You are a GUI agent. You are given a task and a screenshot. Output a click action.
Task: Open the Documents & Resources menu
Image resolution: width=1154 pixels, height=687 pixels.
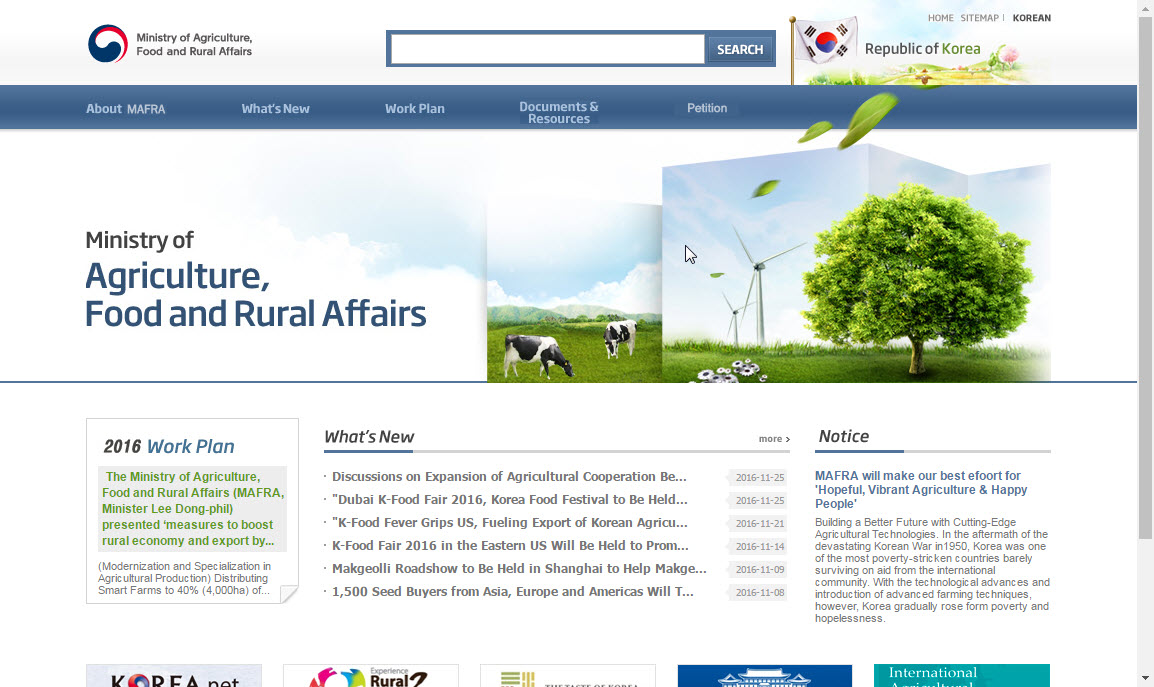pos(559,113)
